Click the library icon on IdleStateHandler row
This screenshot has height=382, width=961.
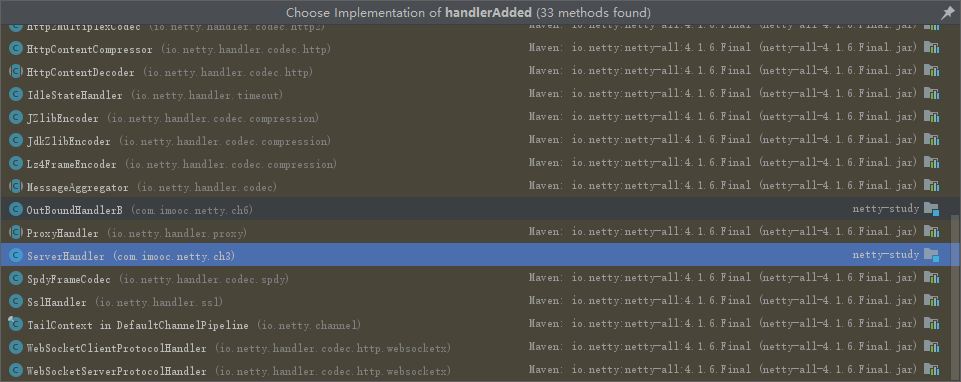click(932, 94)
